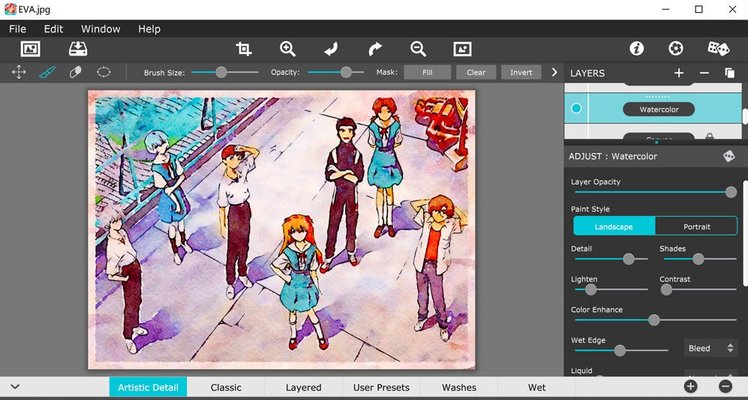Click the dice randomize icon in toolbar
748x400 pixels.
coord(718,49)
